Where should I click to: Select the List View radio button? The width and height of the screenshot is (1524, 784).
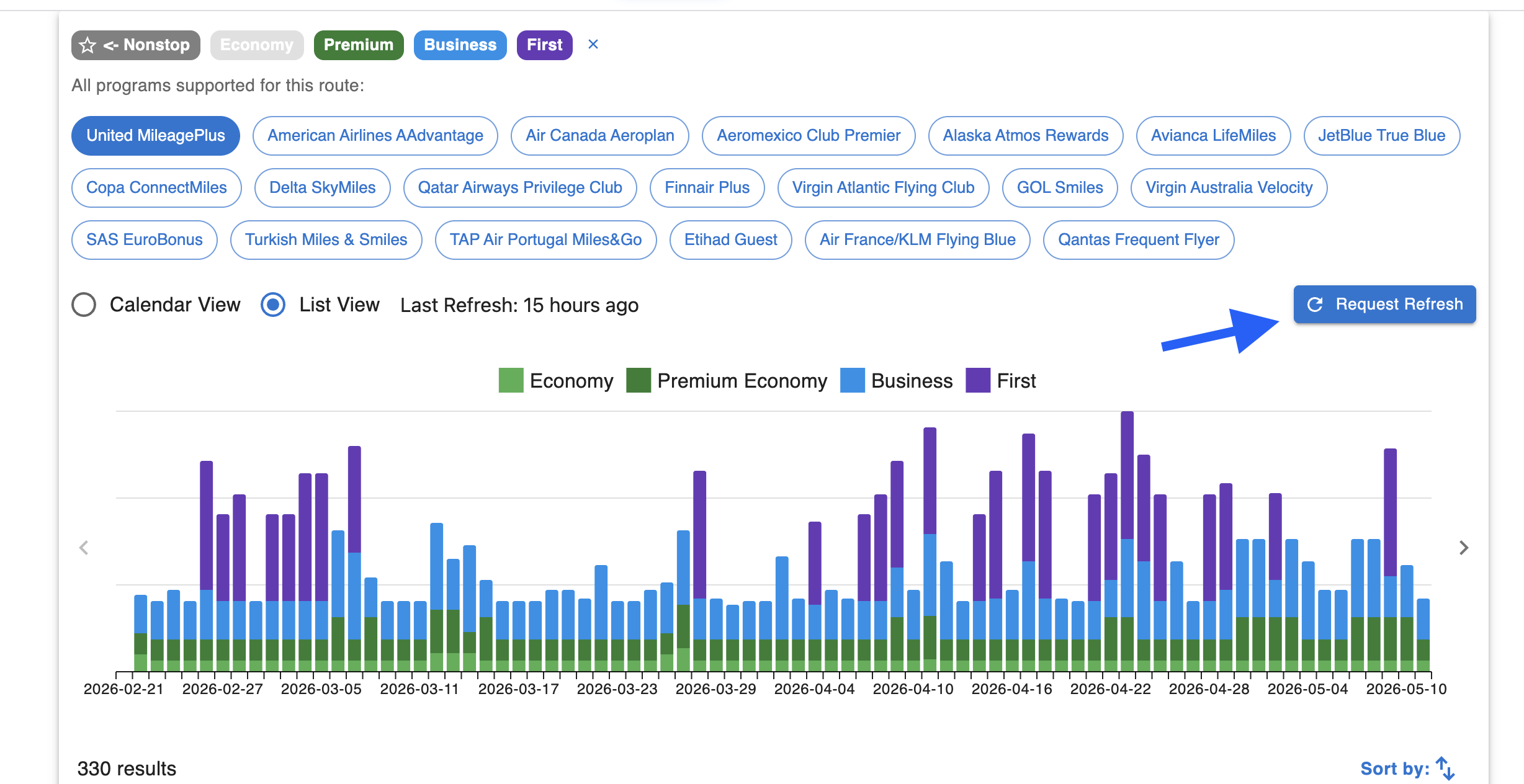(x=273, y=305)
